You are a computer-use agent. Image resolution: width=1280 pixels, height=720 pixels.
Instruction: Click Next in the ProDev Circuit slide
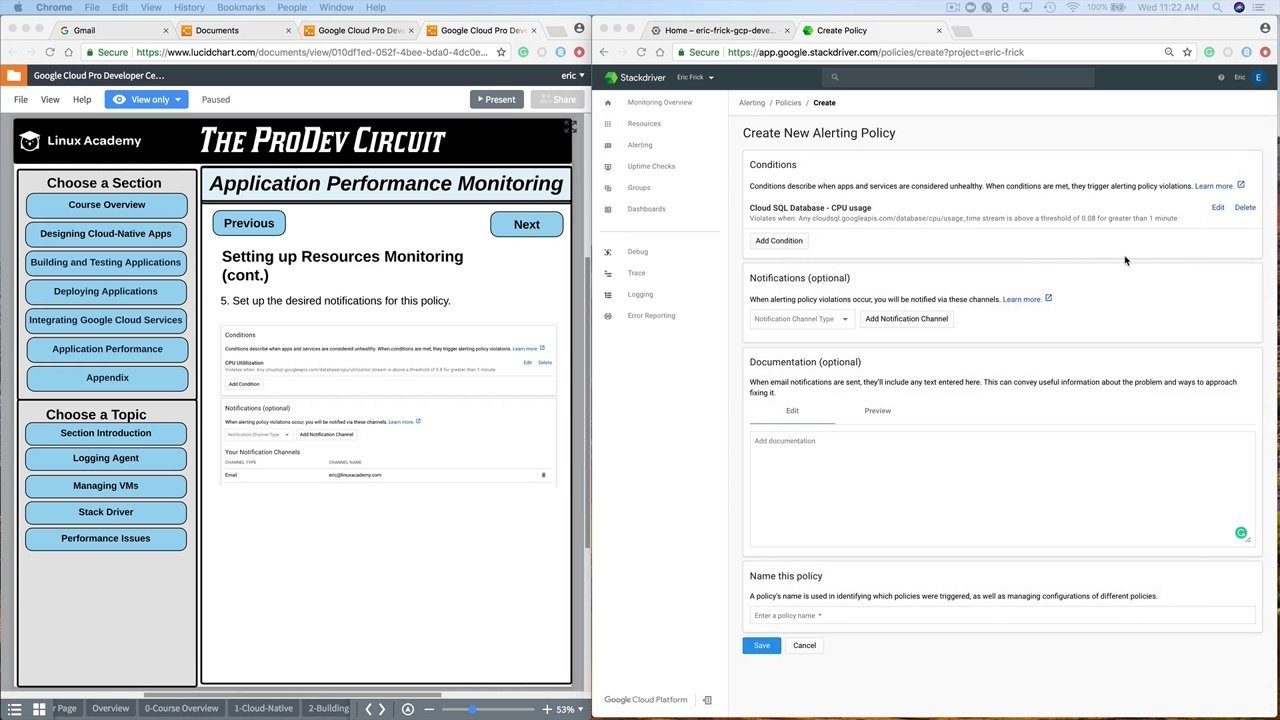tap(526, 225)
